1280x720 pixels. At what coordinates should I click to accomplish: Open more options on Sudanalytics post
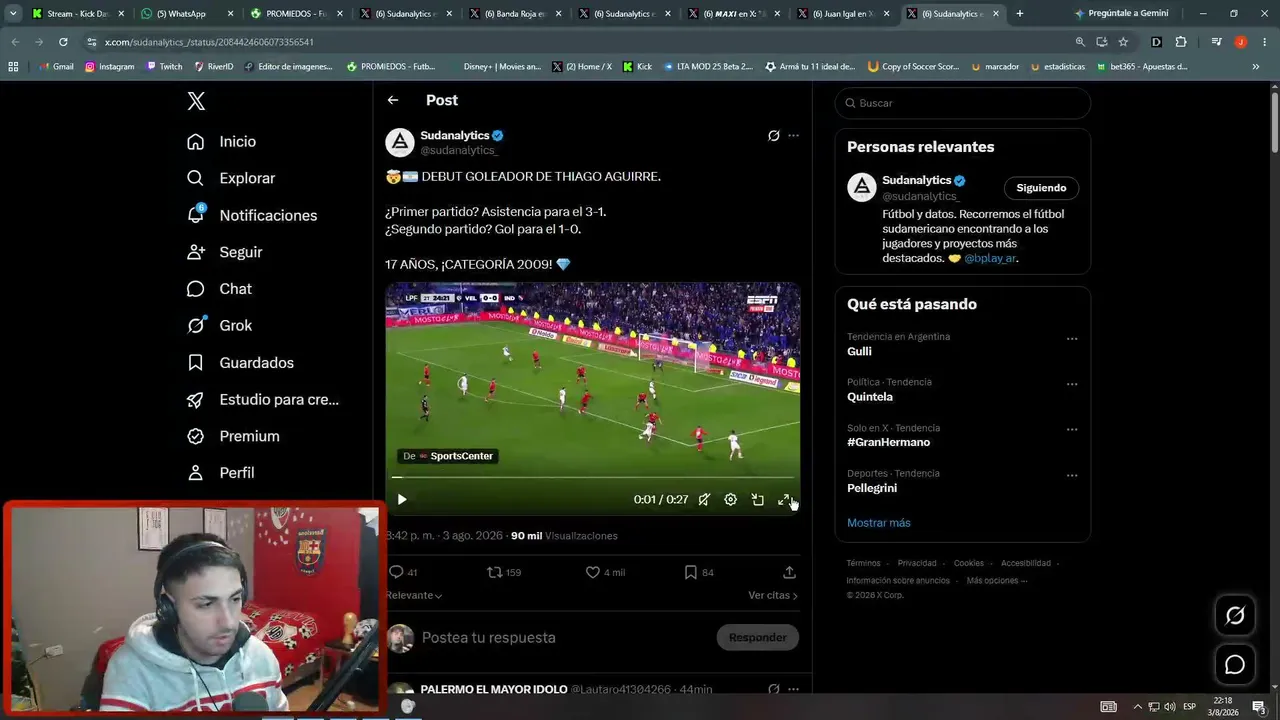793,136
